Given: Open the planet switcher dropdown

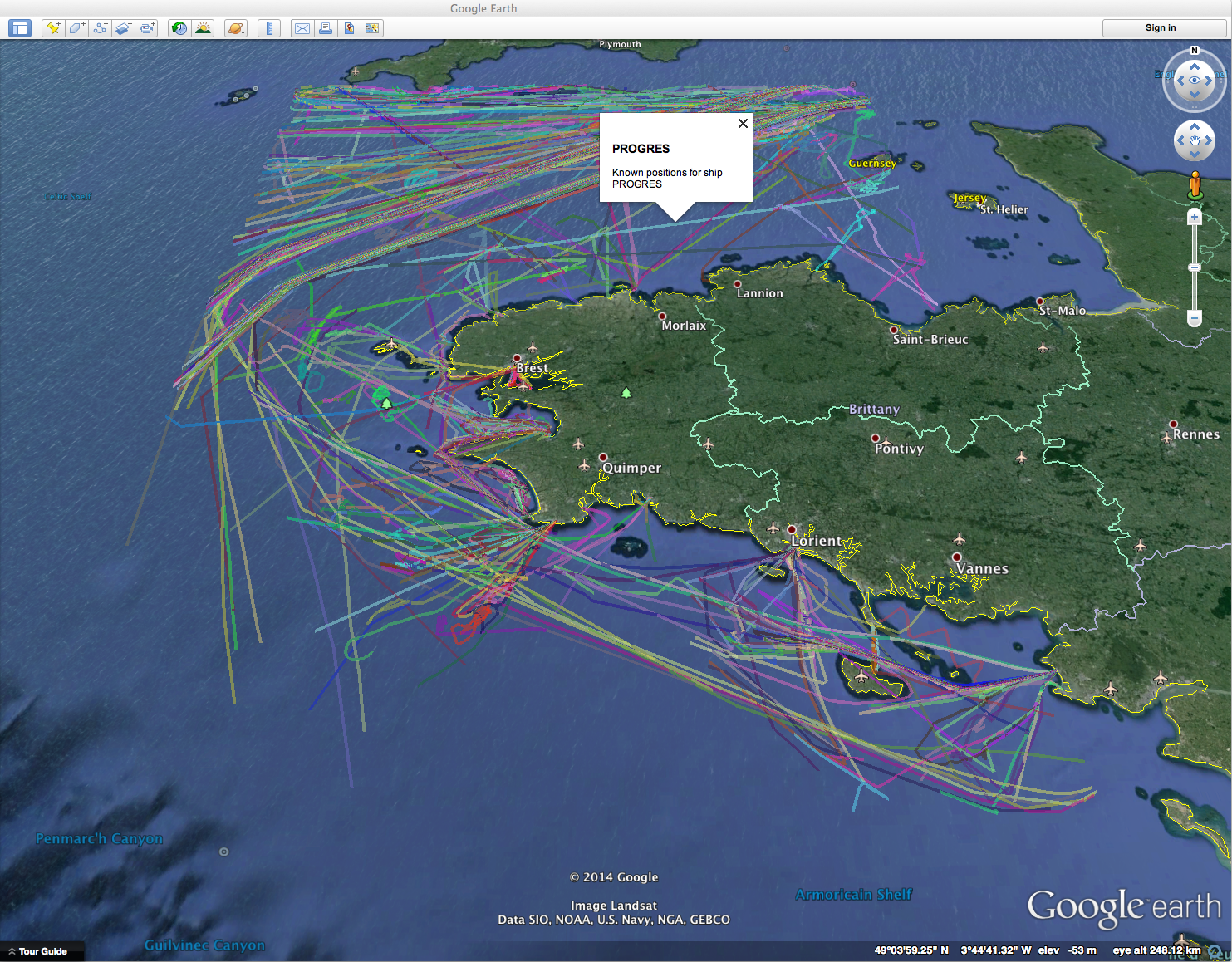Looking at the screenshot, I should 236,28.
